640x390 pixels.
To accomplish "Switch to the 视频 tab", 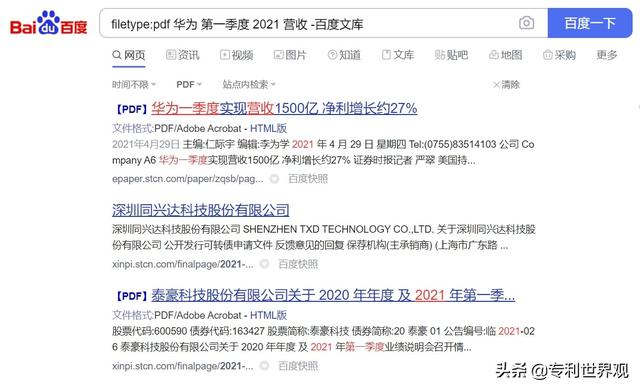I will [x=236, y=55].
